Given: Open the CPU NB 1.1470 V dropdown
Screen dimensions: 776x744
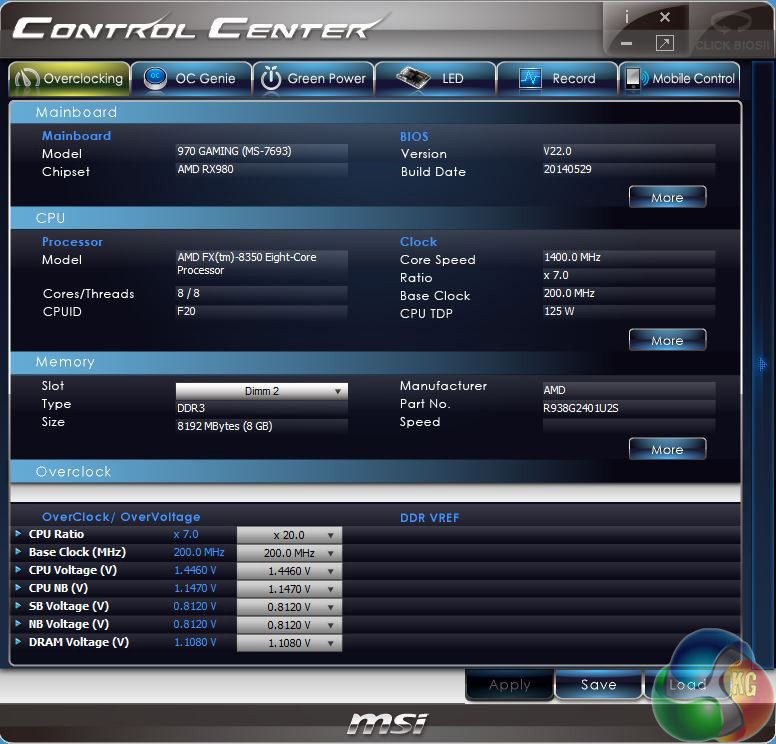Looking at the screenshot, I should [290, 589].
